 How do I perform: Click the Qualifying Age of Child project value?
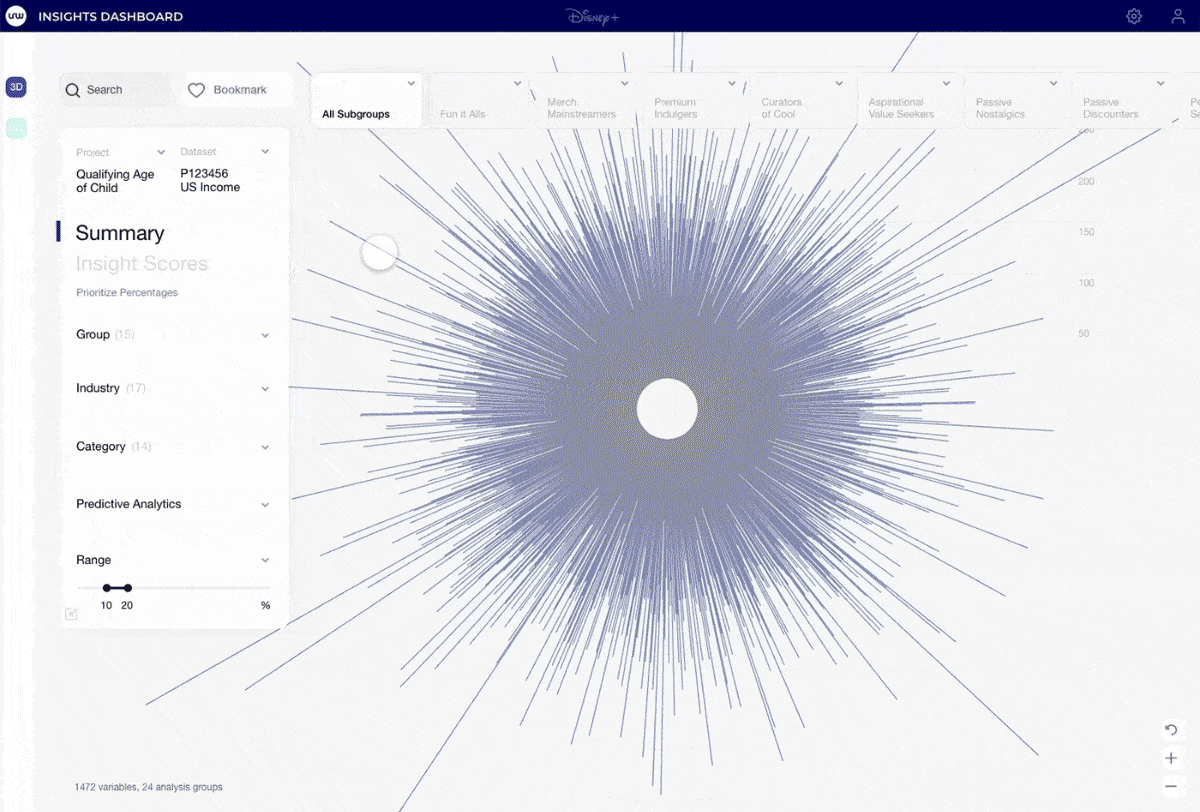click(115, 181)
